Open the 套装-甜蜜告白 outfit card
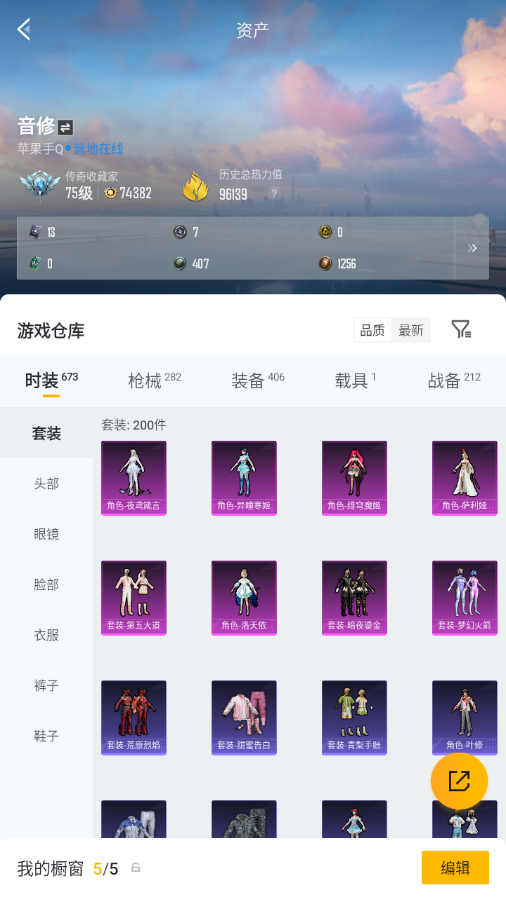This screenshot has width=506, height=897. [x=244, y=717]
